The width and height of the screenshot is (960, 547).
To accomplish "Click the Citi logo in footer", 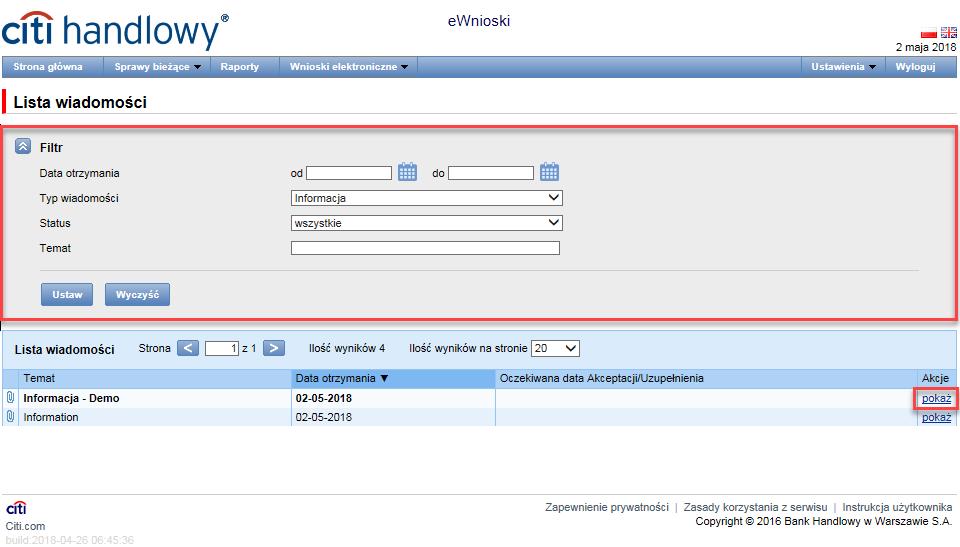I will coord(16,508).
